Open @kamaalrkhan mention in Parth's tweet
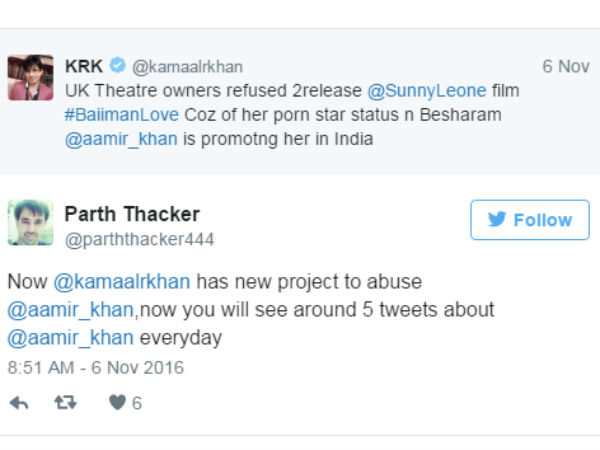The width and height of the screenshot is (600, 450). point(122,282)
